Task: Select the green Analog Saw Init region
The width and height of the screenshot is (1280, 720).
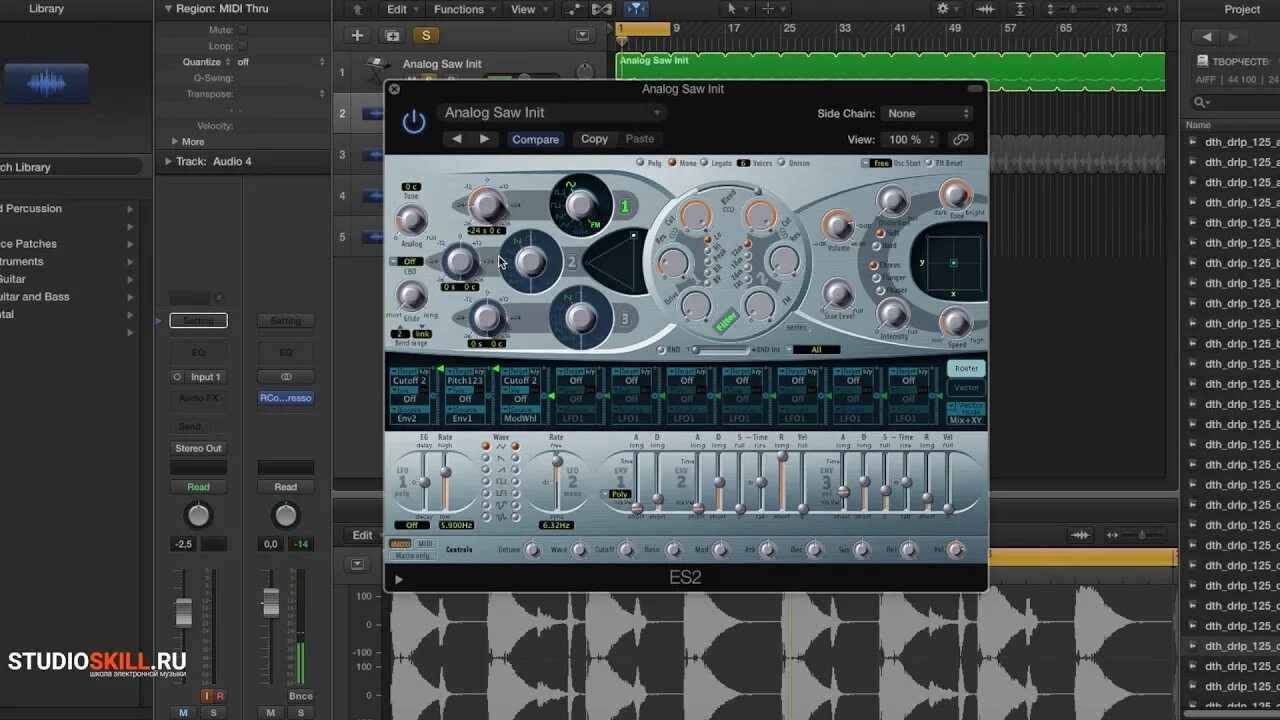Action: click(x=890, y=72)
